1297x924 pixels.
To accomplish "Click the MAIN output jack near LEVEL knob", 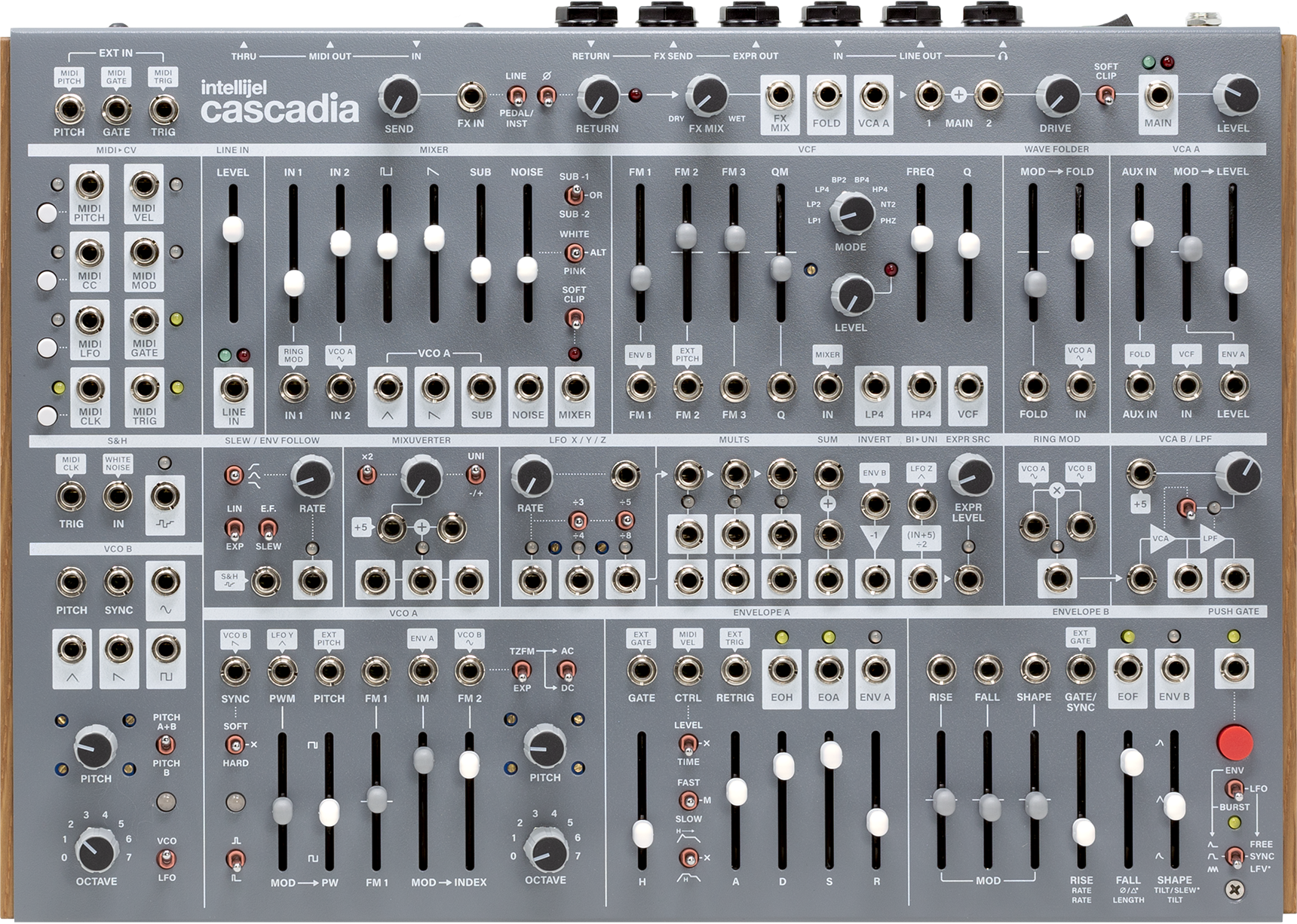I will pos(1157,96).
